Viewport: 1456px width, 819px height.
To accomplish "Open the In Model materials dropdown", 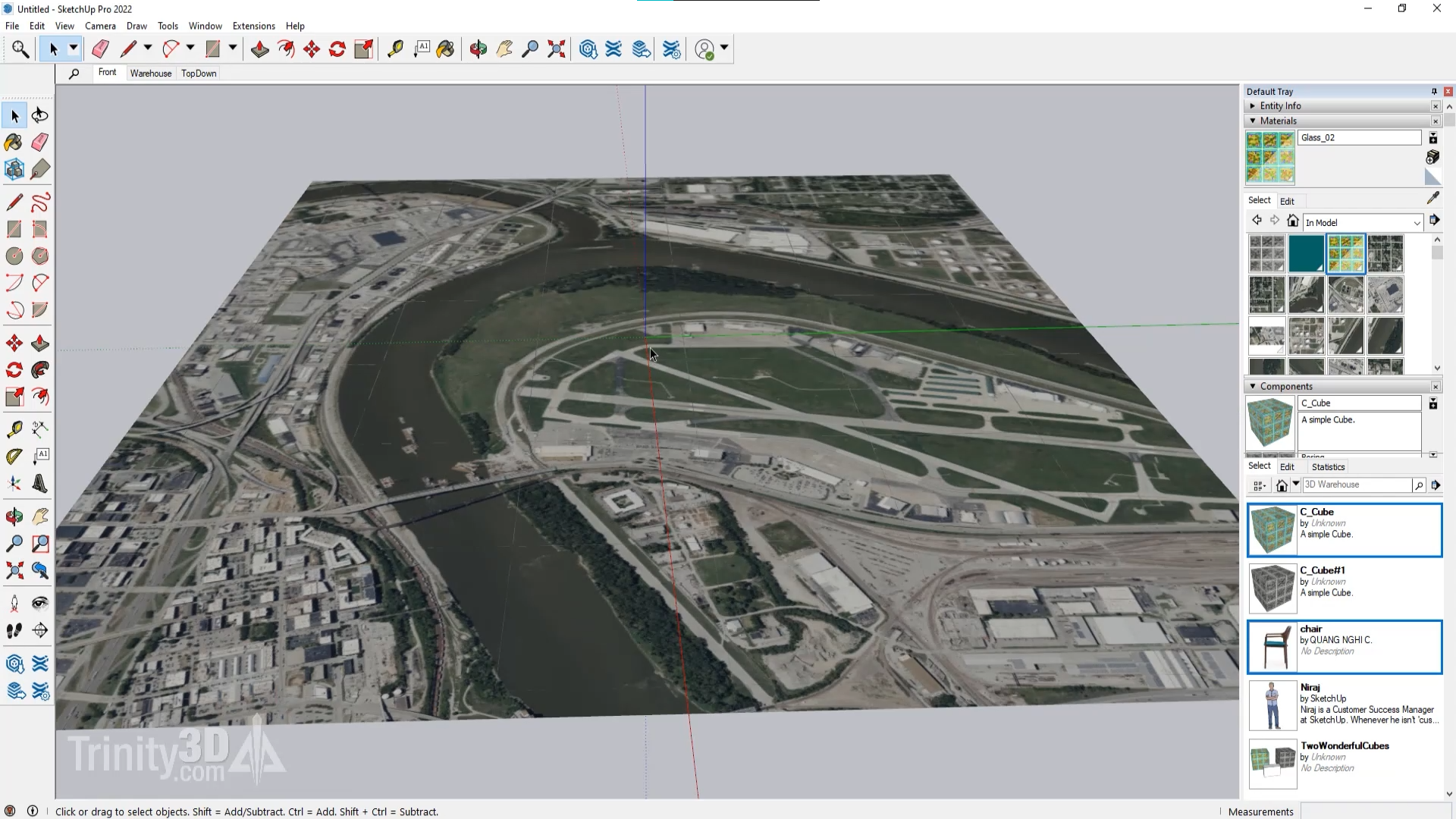I will coord(1416,223).
